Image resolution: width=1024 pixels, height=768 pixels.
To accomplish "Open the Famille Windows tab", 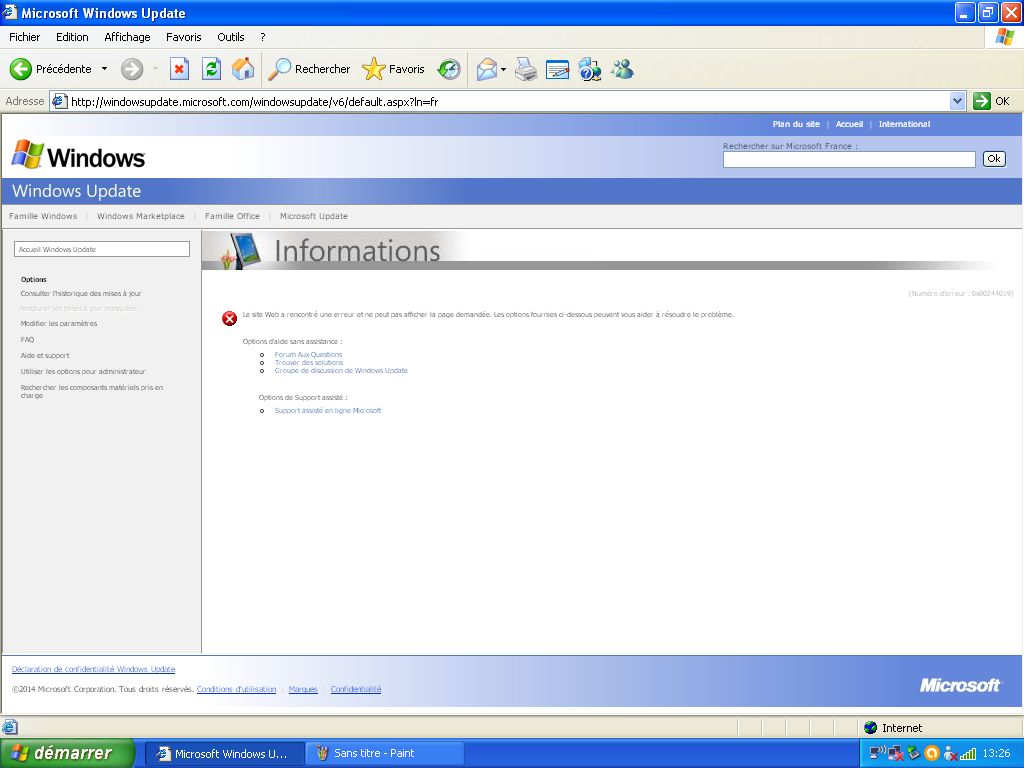I will [x=43, y=216].
